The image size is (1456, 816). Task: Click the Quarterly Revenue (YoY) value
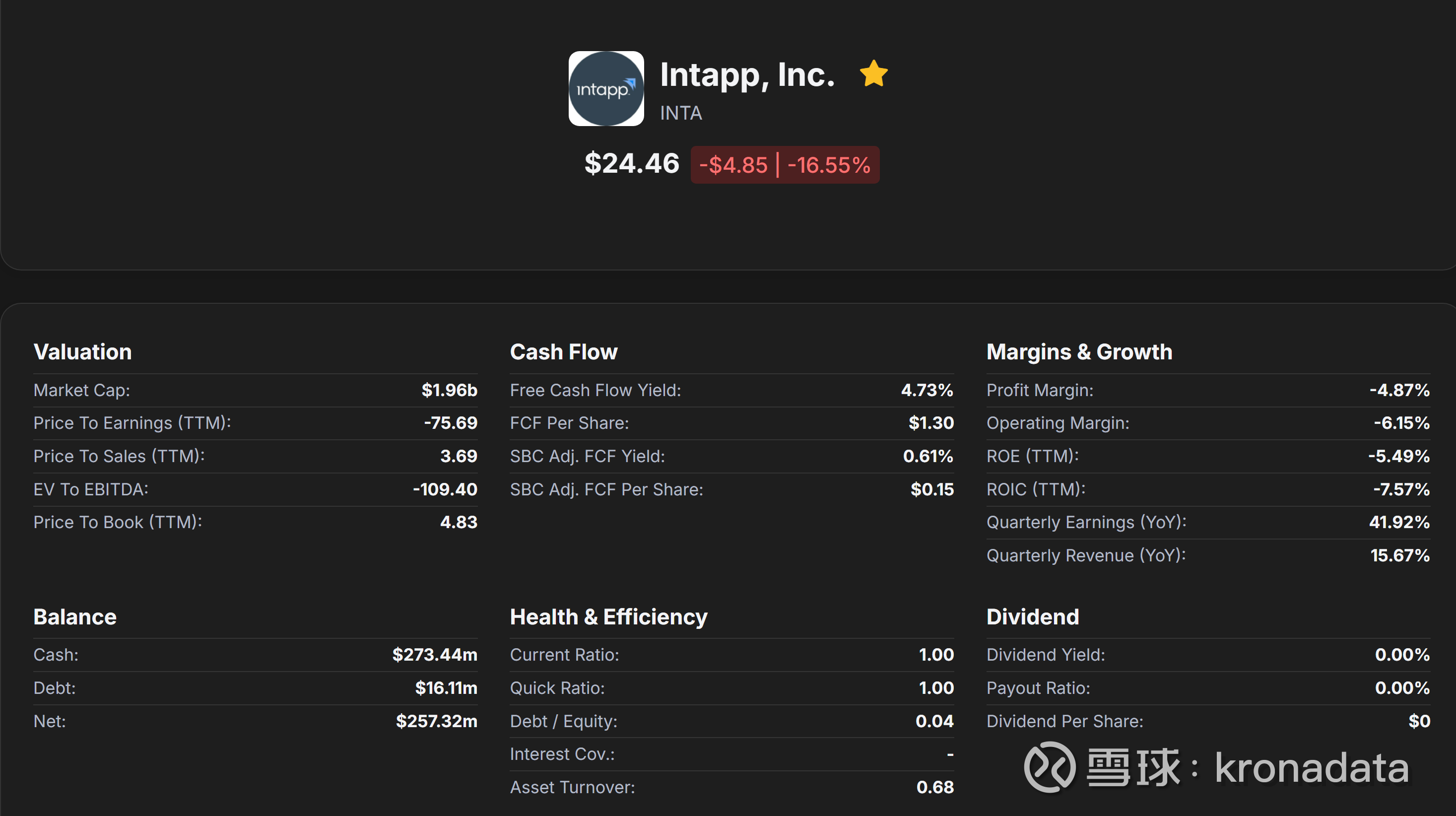(x=1399, y=555)
